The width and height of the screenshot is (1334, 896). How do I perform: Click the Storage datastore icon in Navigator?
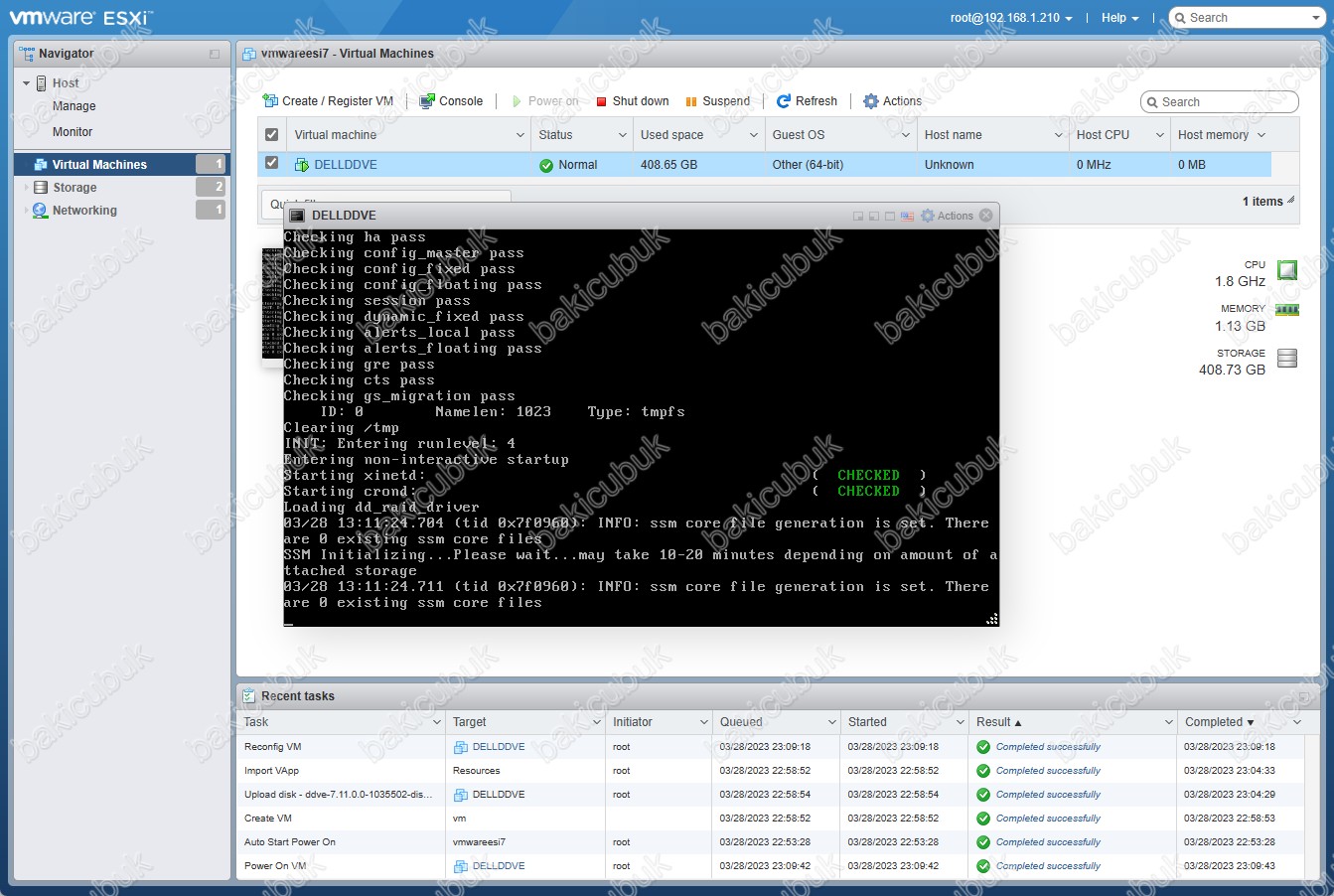[x=41, y=188]
